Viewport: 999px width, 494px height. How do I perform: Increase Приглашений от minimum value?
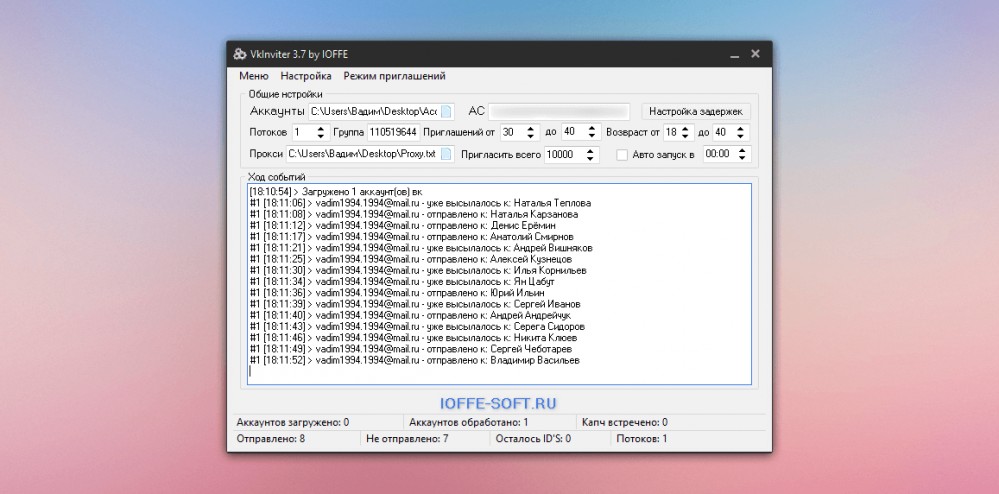pos(529,129)
